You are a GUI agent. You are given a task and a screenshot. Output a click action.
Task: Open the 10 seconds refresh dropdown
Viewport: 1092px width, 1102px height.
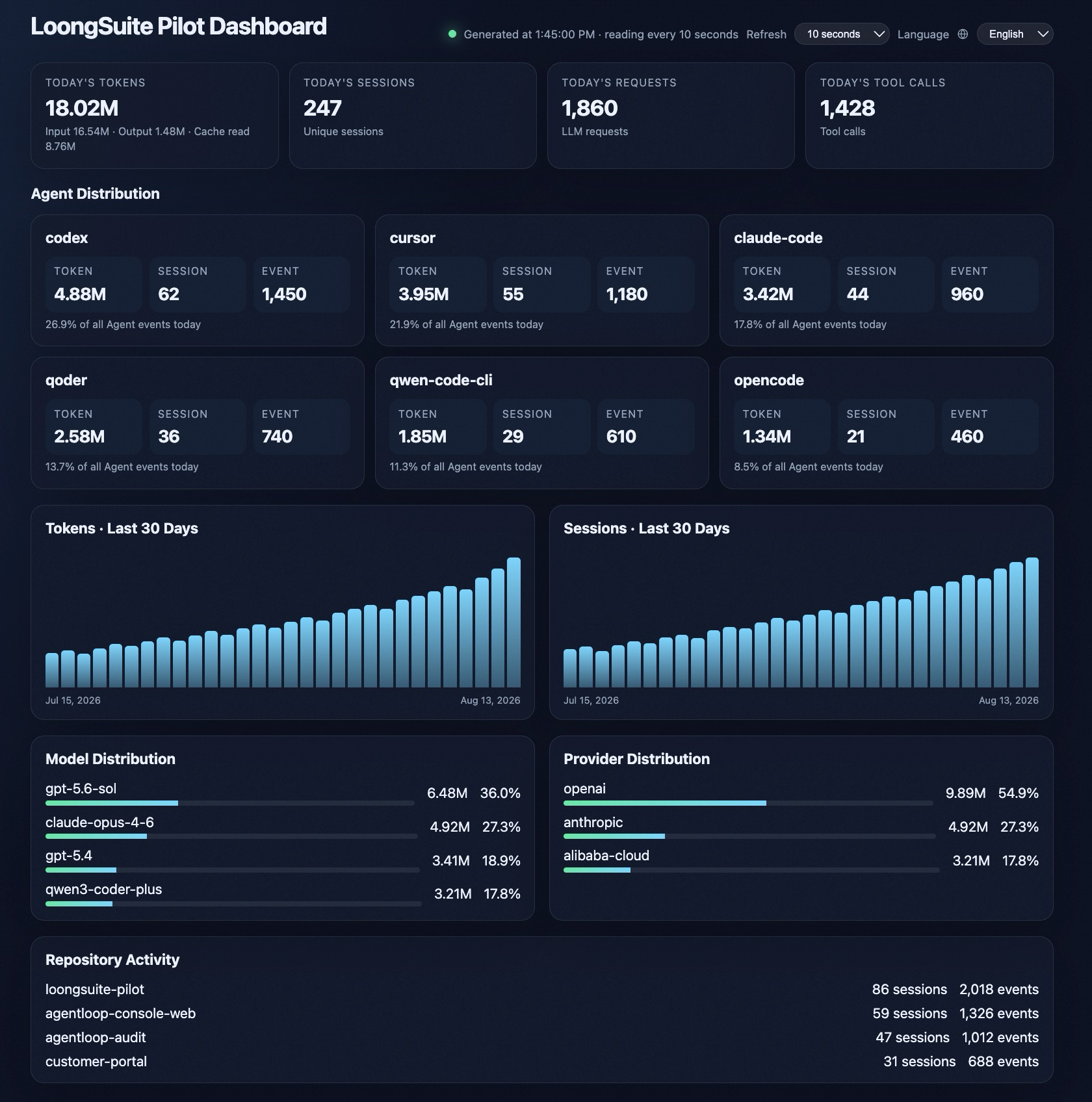click(x=842, y=34)
